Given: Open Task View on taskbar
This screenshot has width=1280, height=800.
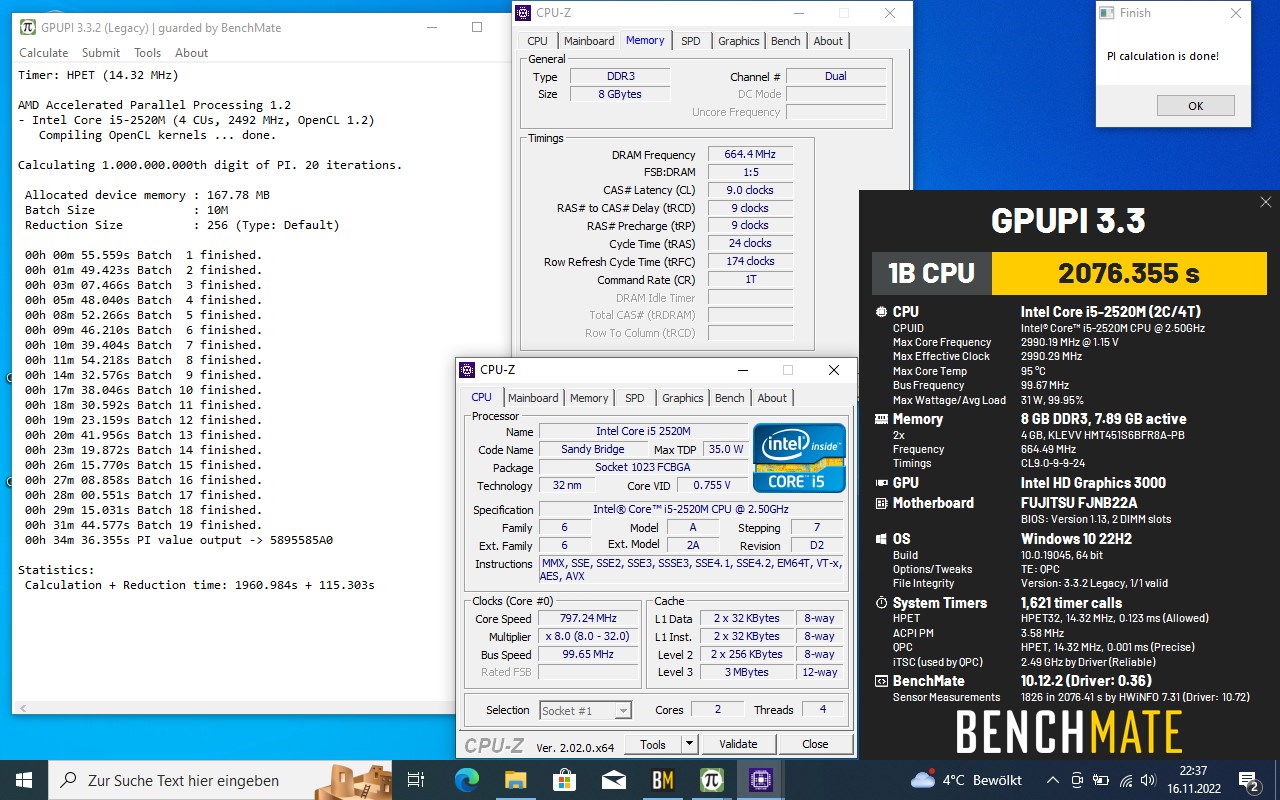Looking at the screenshot, I should point(416,780).
